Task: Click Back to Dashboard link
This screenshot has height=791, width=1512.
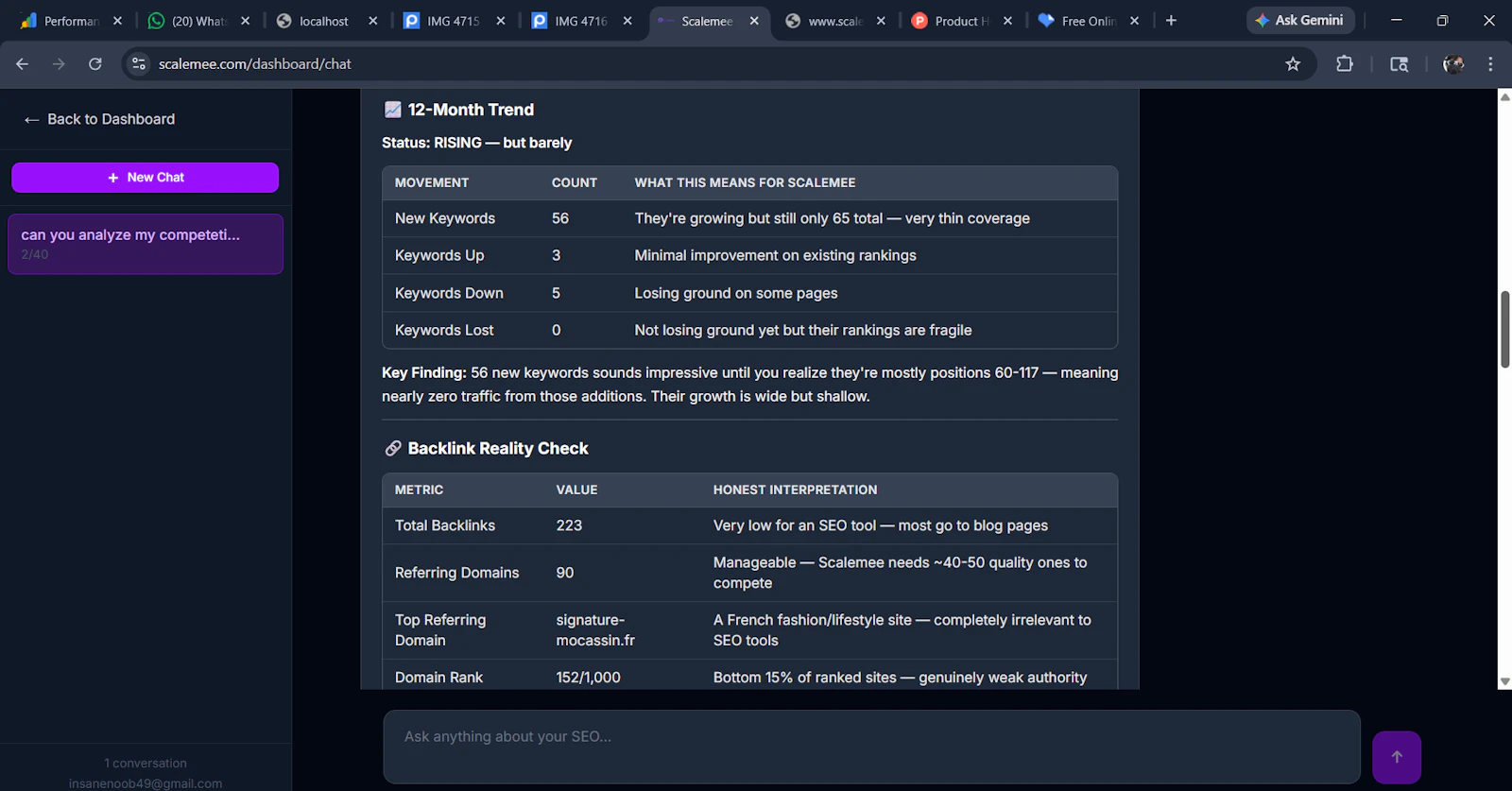Action: click(99, 119)
